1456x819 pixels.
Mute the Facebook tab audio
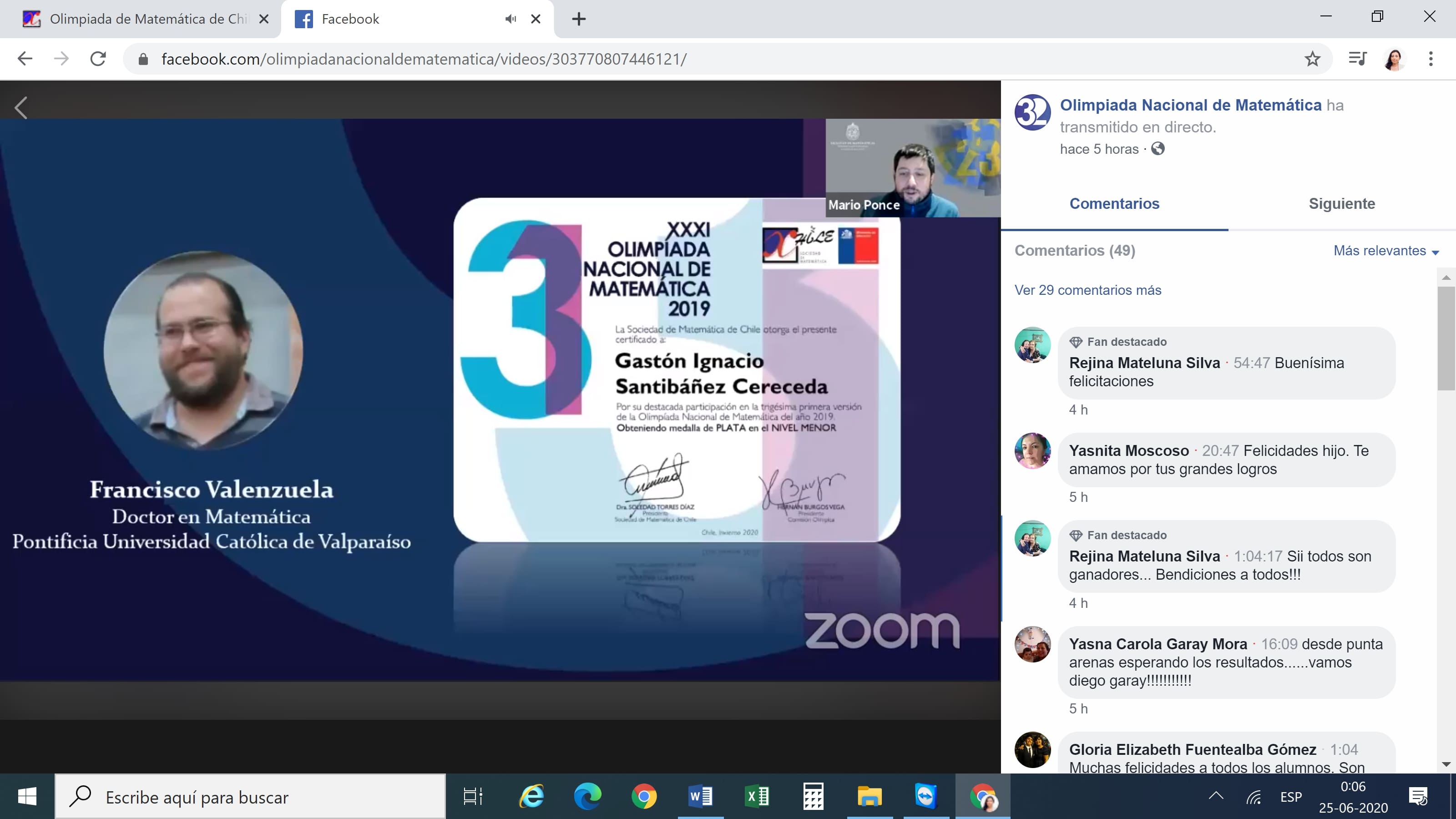[x=511, y=19]
